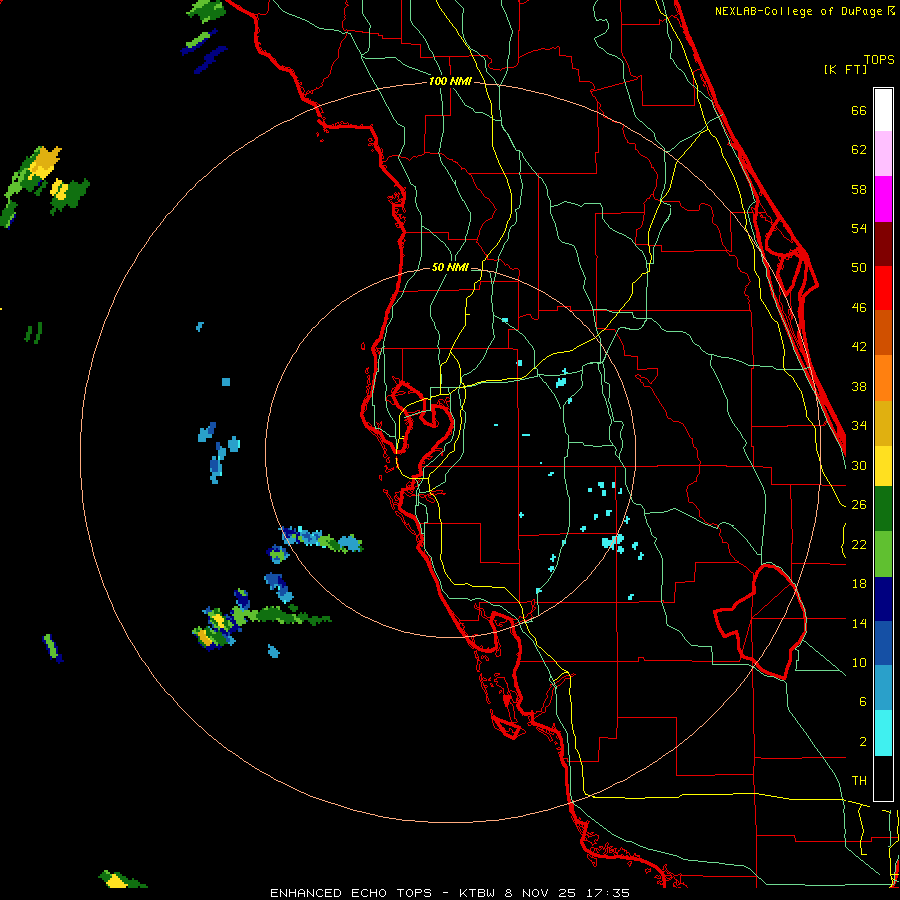The height and width of the screenshot is (900, 900).
Task: Click the "10" legend value
Action: 859,663
